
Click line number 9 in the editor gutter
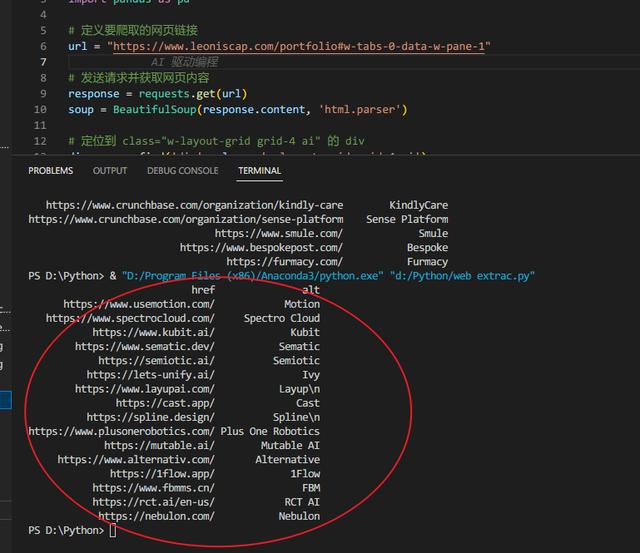(x=43, y=93)
